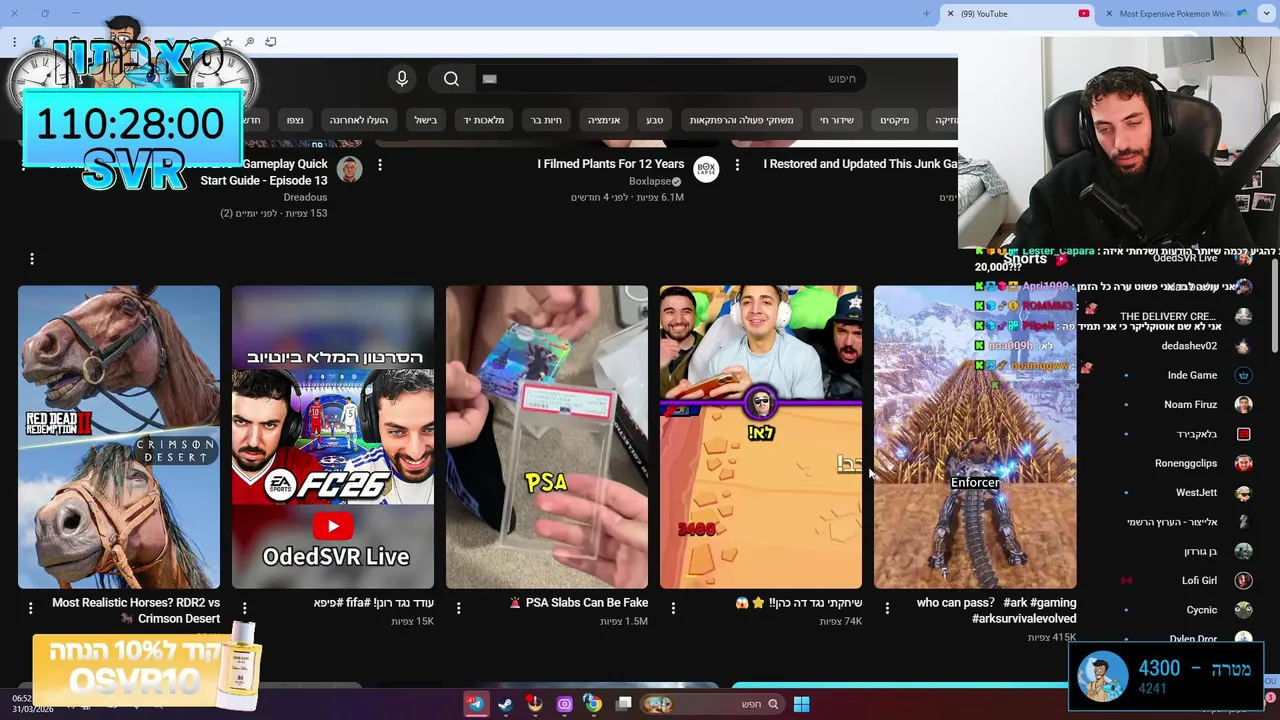Go to the Boxlapse channel name link

650,181
